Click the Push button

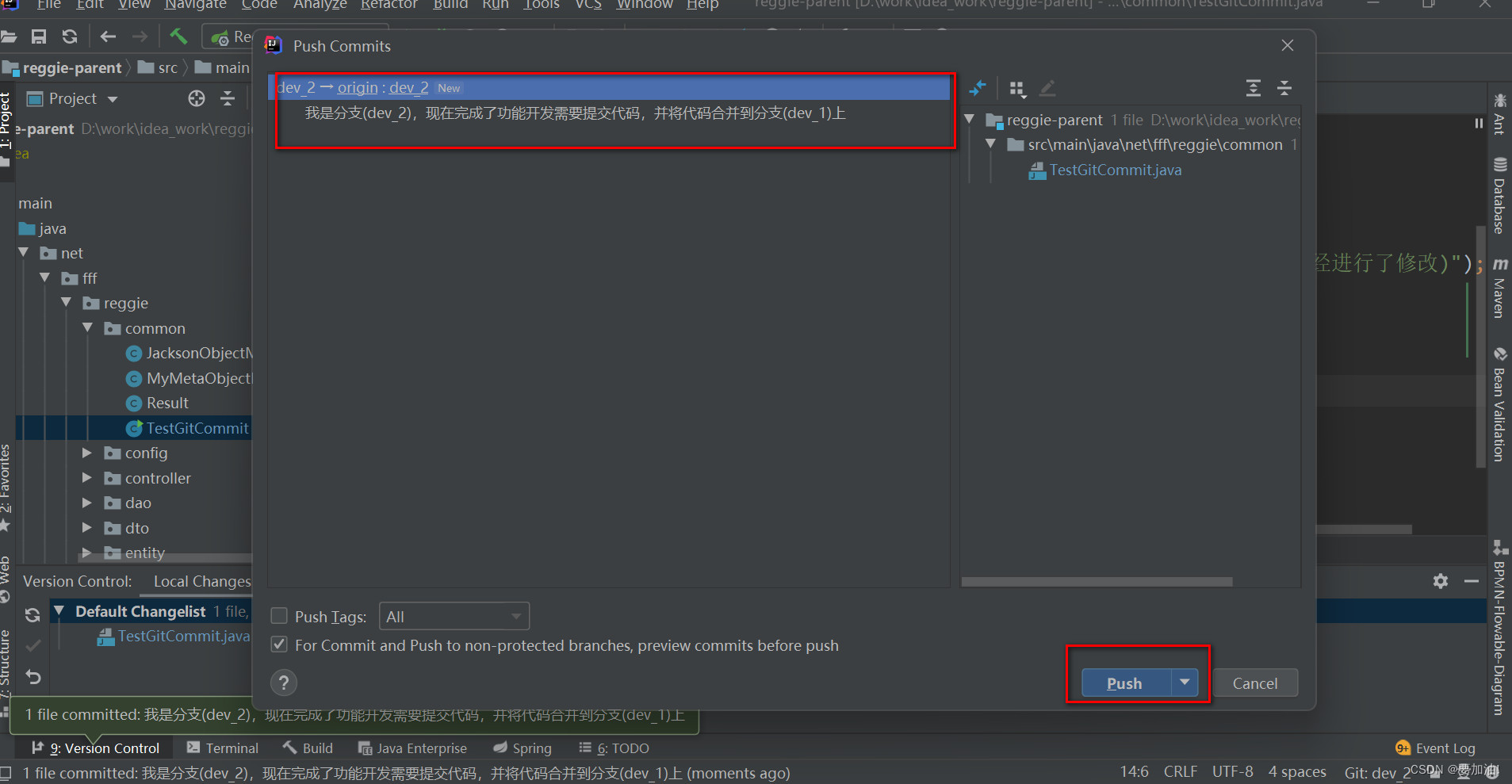[1126, 683]
